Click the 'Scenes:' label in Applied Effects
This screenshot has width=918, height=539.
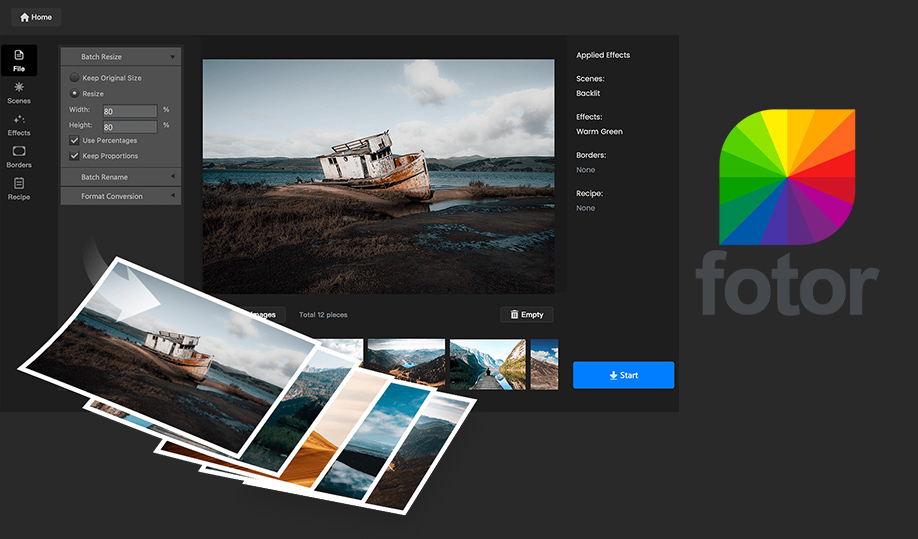(x=590, y=78)
